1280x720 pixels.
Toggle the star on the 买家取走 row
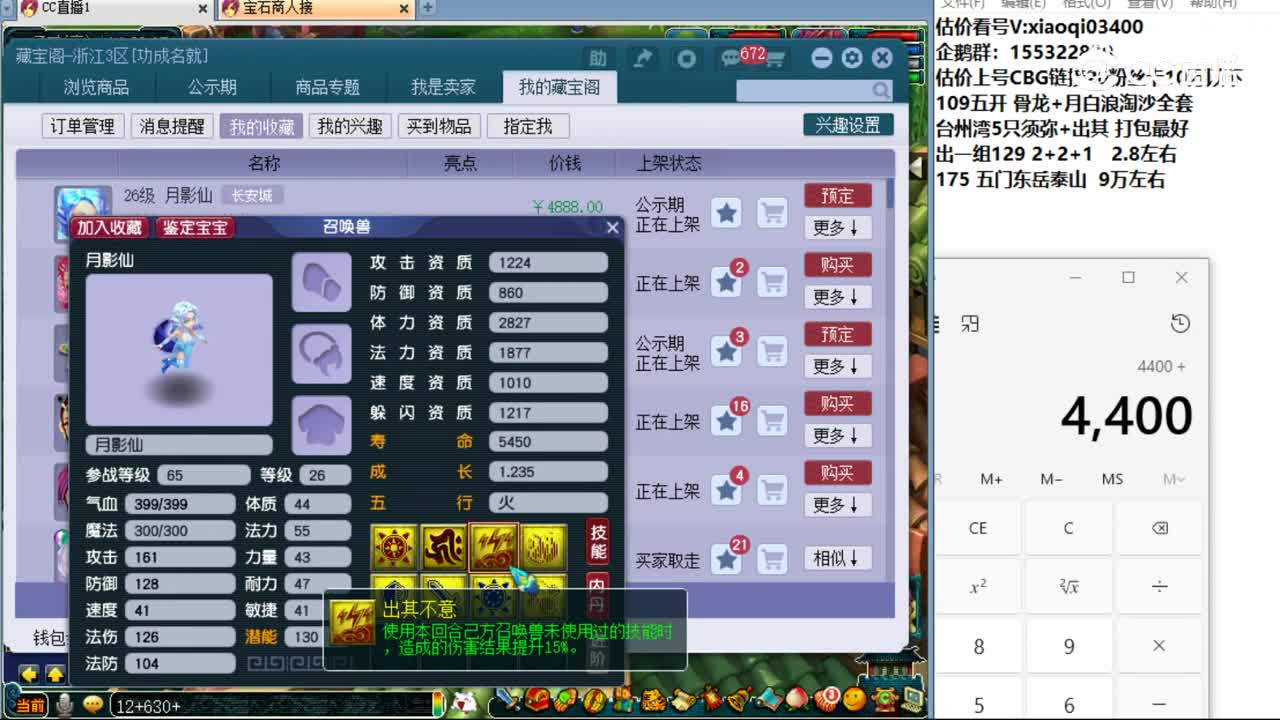(x=727, y=558)
